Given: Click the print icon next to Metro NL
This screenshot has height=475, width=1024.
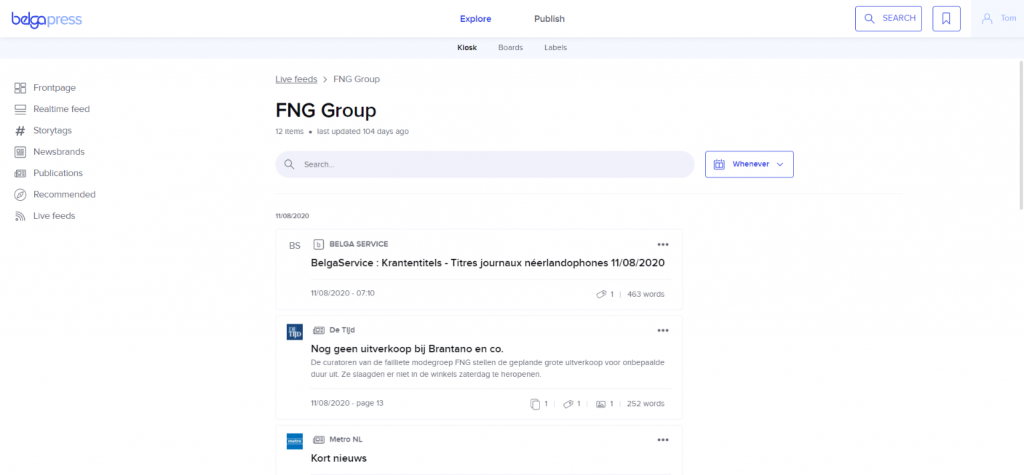Looking at the screenshot, I should (x=319, y=440).
